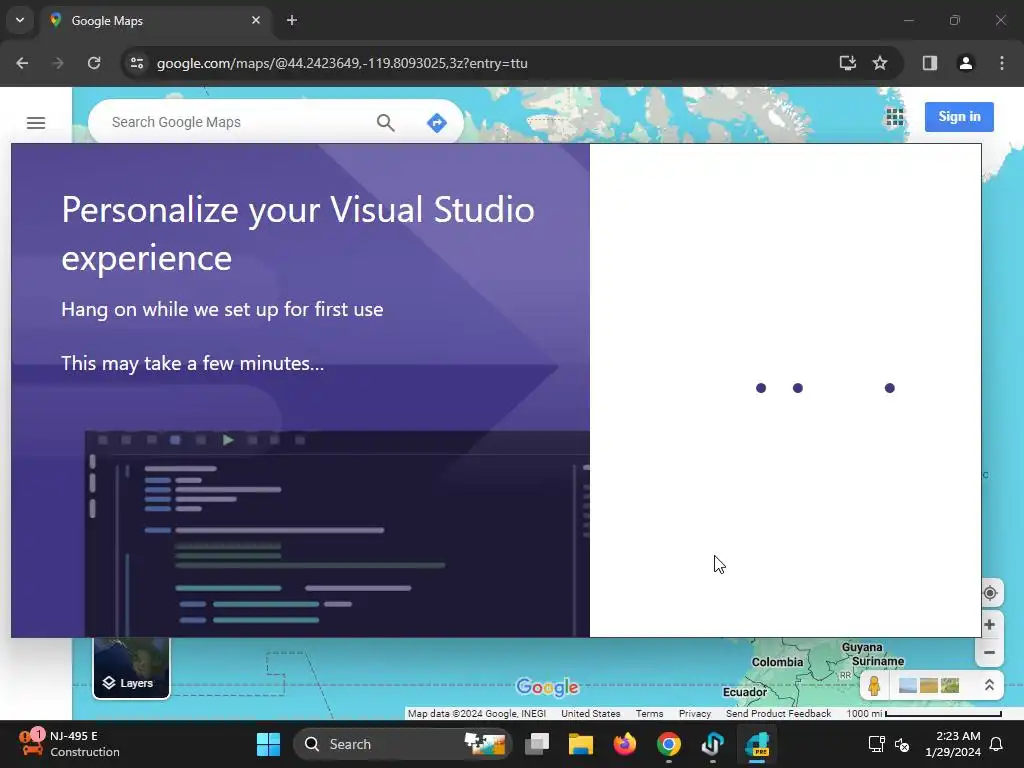View site information icon in address bar
The height and width of the screenshot is (768, 1024).
coord(136,63)
